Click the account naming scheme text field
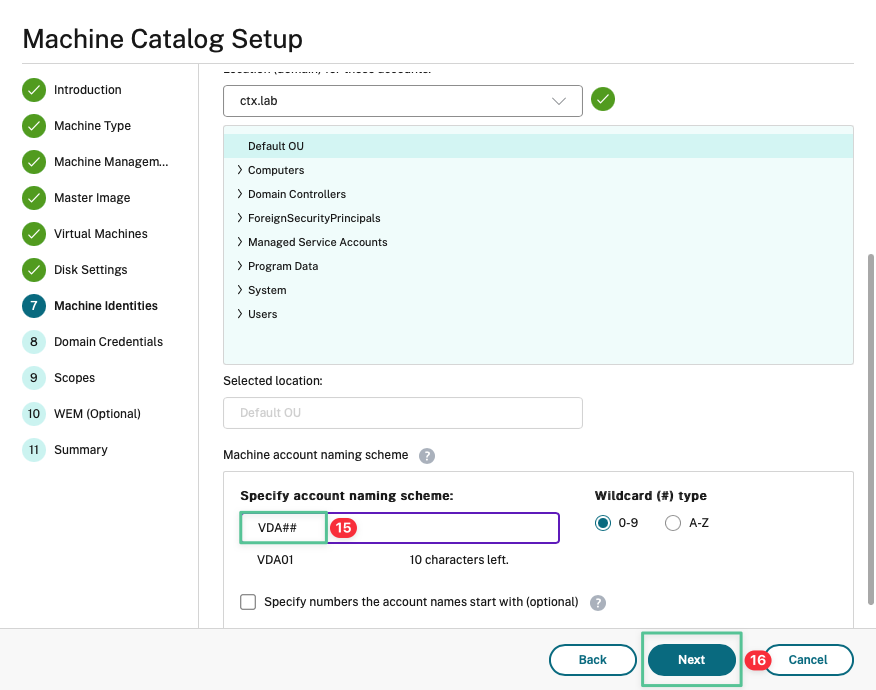The height and width of the screenshot is (690, 876). click(440, 528)
